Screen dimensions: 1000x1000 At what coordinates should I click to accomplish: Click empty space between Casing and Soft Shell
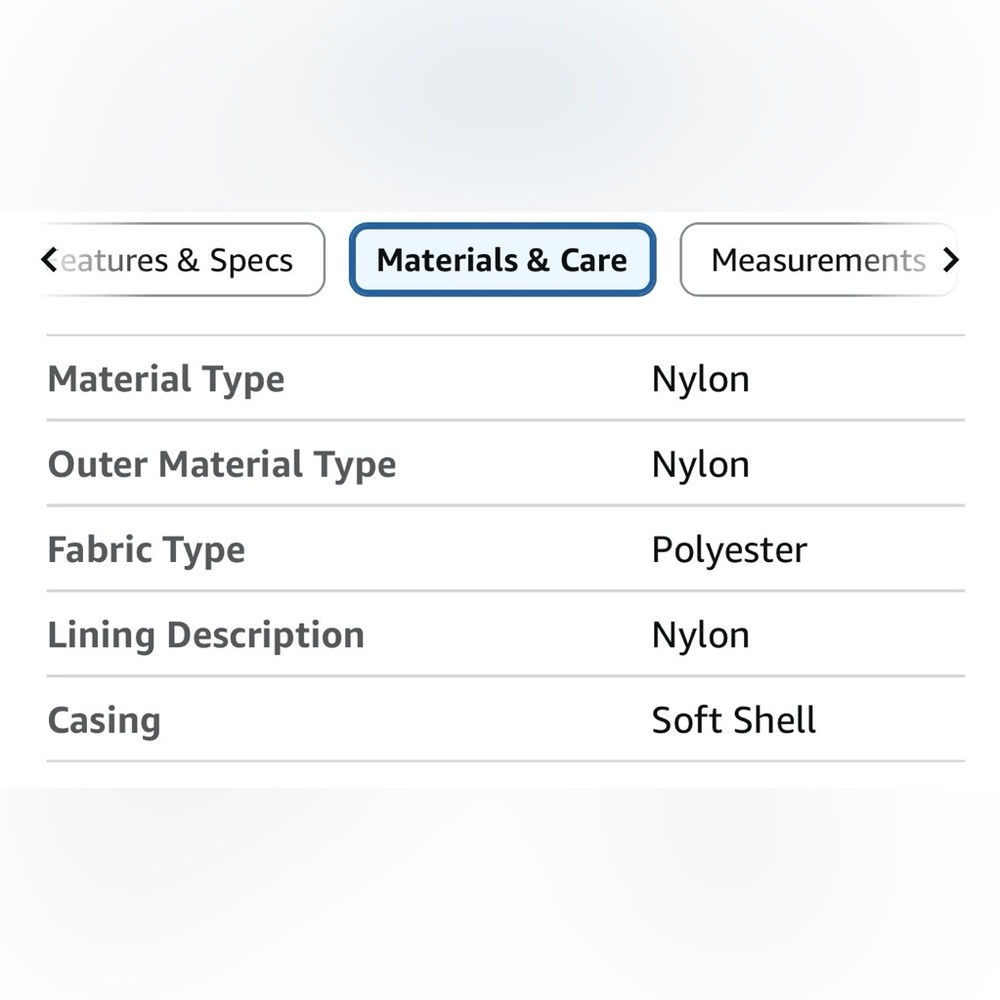pyautogui.click(x=400, y=720)
